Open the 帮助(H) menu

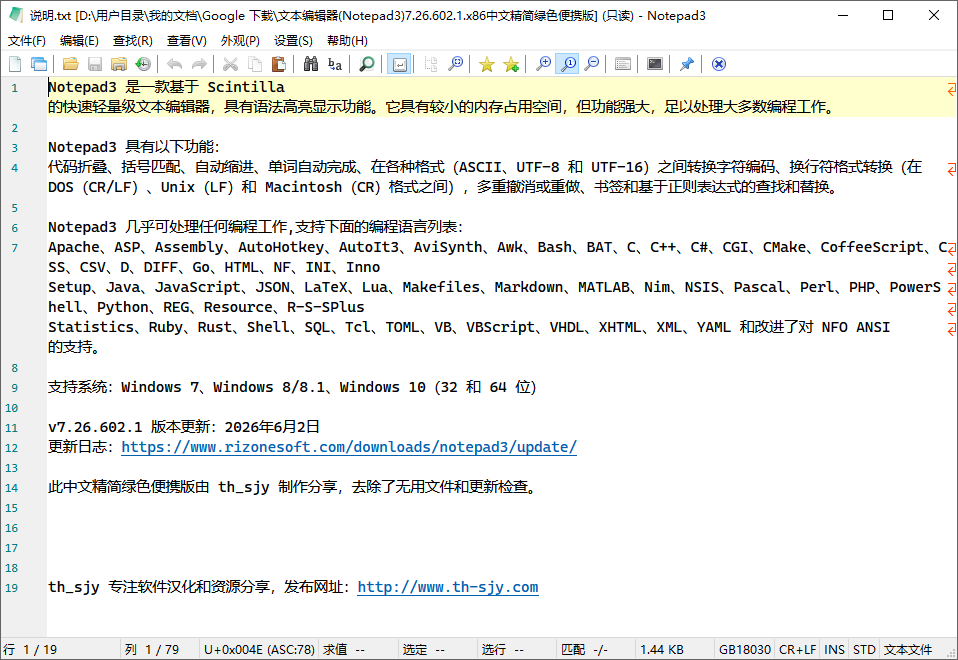[347, 40]
